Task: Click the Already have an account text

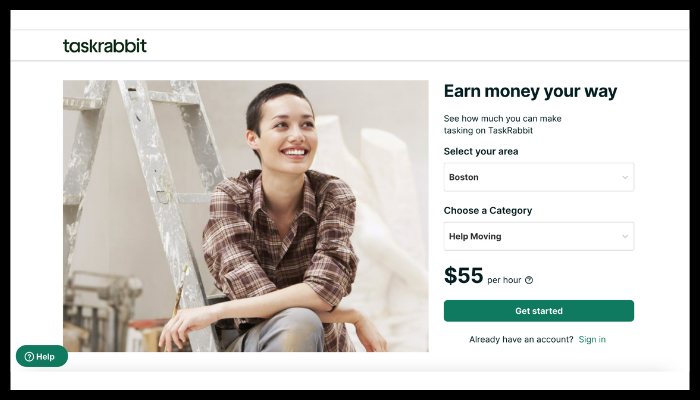Action: [521, 339]
